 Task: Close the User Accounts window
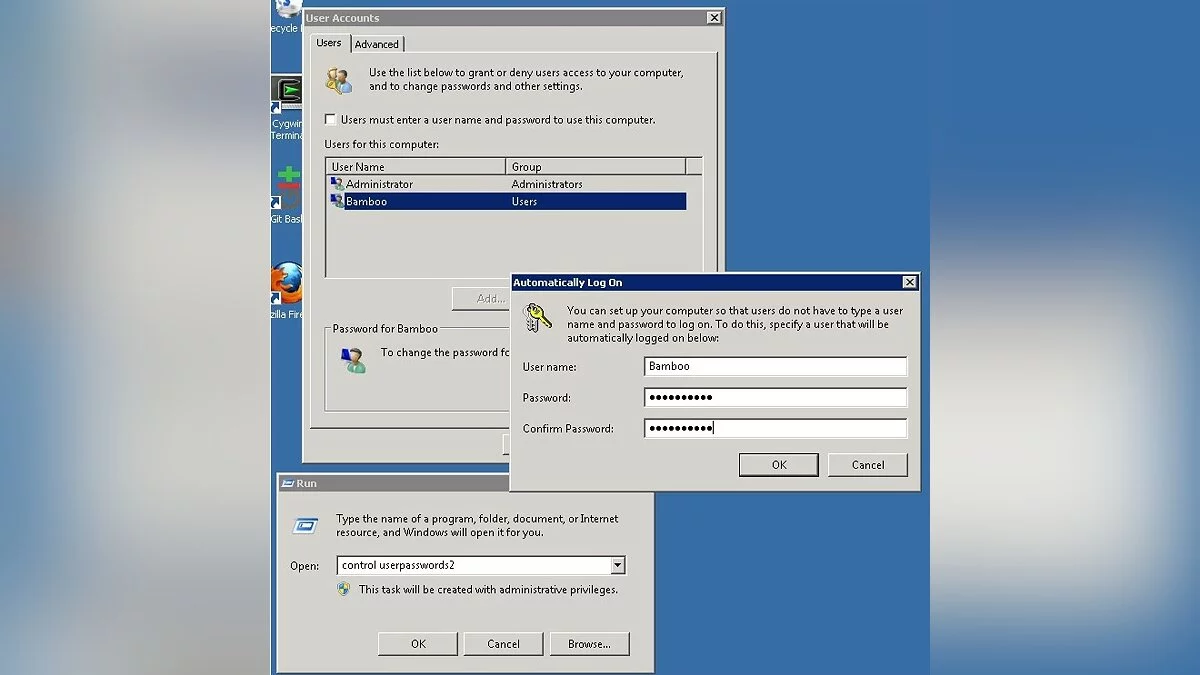coord(713,18)
